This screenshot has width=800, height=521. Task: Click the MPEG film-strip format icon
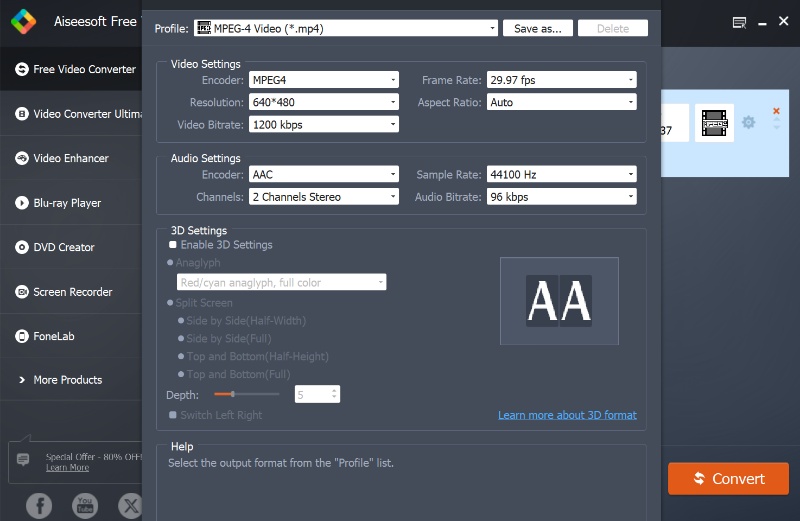[714, 123]
